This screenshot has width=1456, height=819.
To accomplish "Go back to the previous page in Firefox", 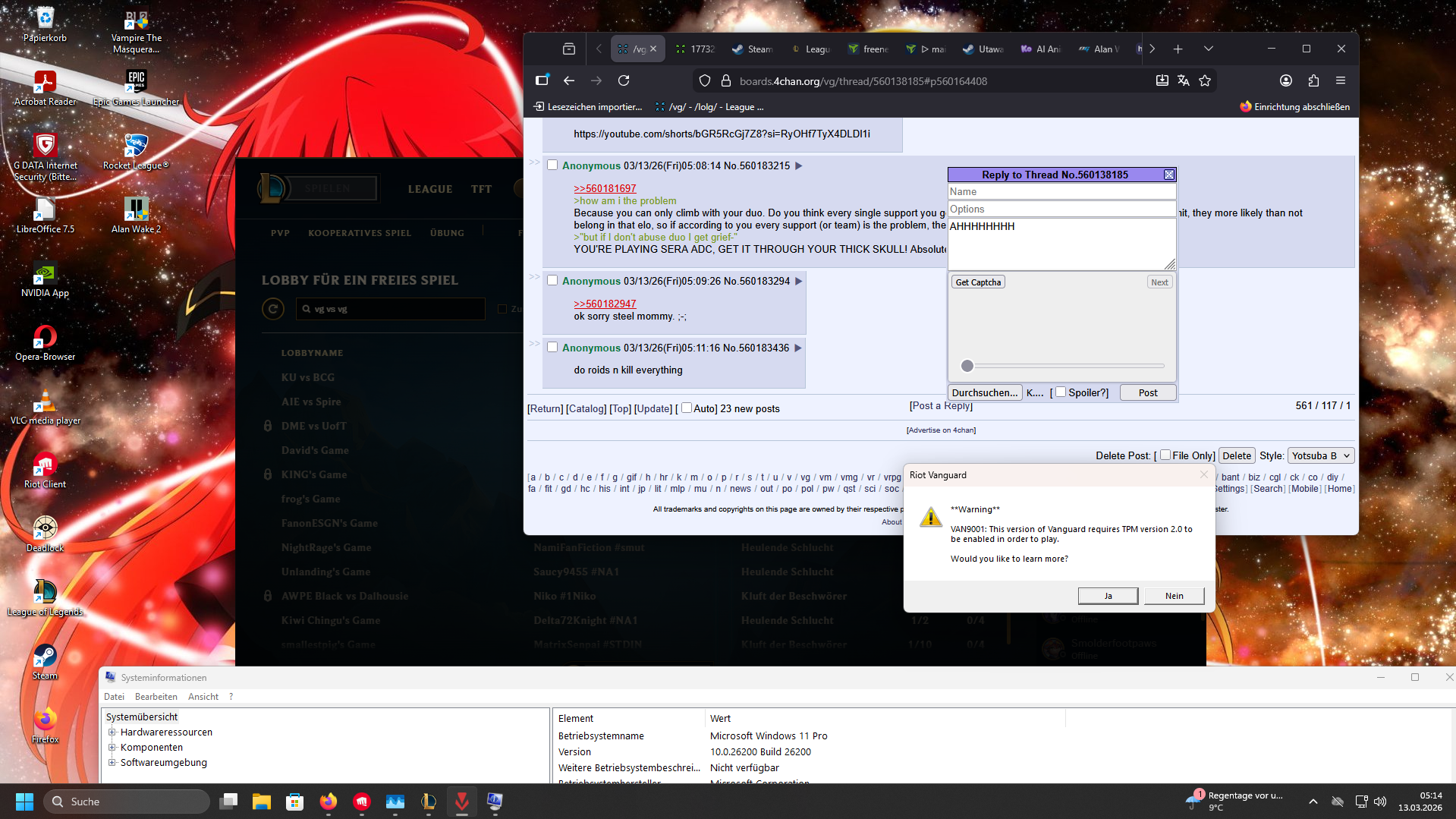I will [569, 80].
